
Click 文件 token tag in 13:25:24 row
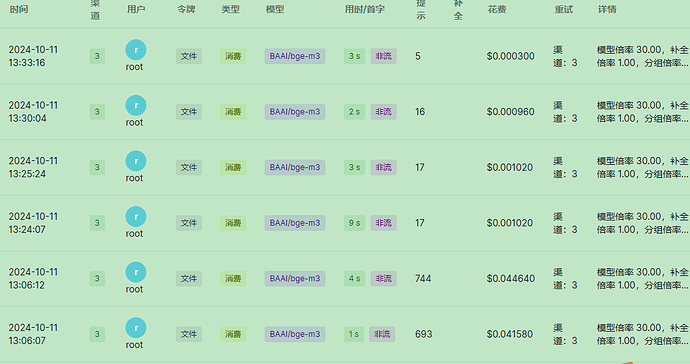click(x=189, y=167)
